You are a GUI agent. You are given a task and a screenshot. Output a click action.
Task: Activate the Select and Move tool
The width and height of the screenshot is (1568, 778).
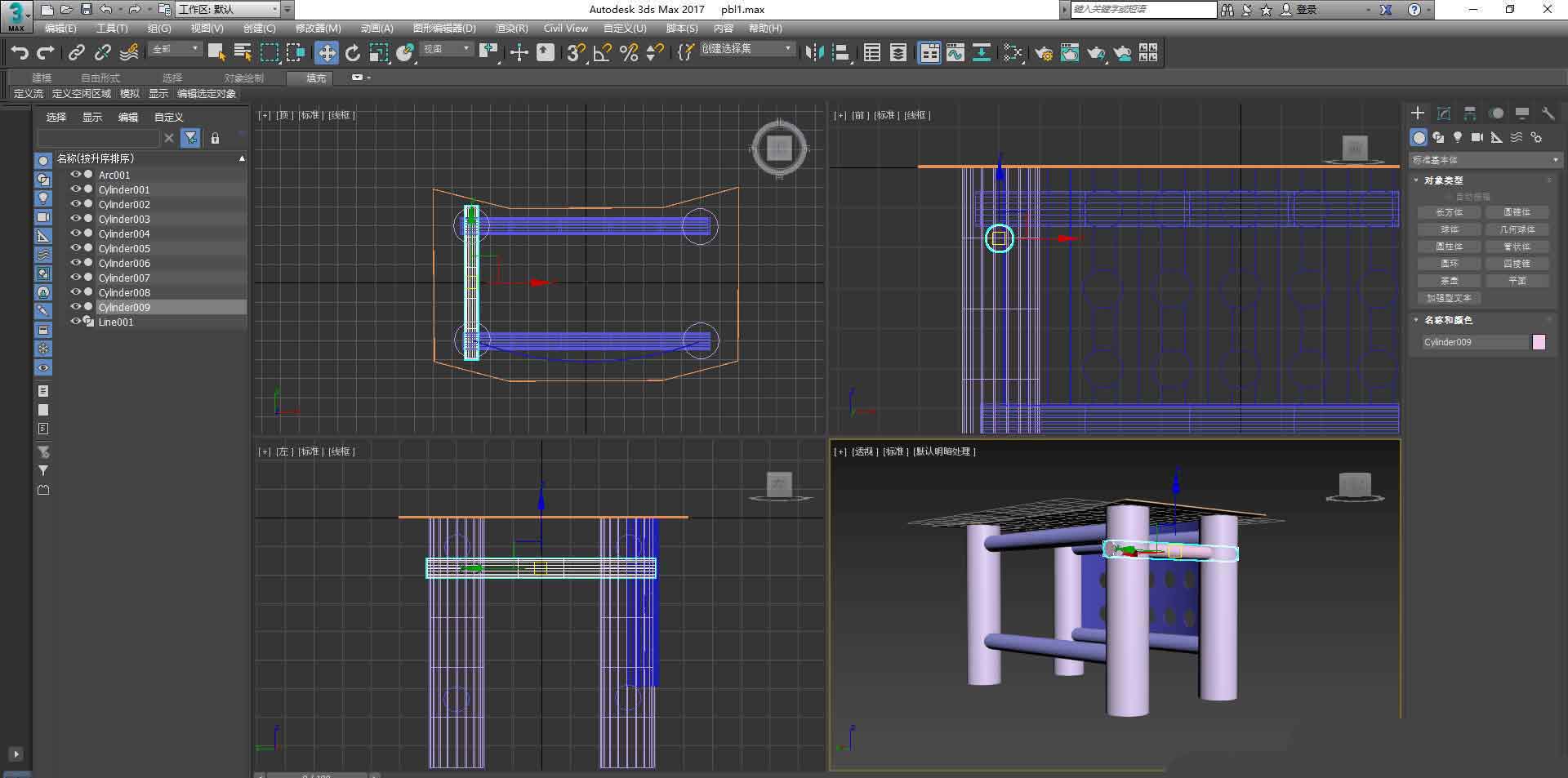[327, 53]
